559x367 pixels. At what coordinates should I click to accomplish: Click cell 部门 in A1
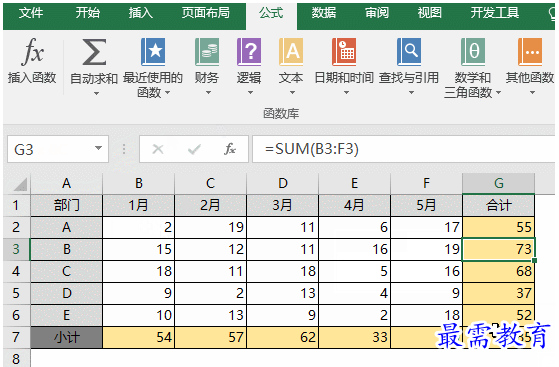[67, 206]
